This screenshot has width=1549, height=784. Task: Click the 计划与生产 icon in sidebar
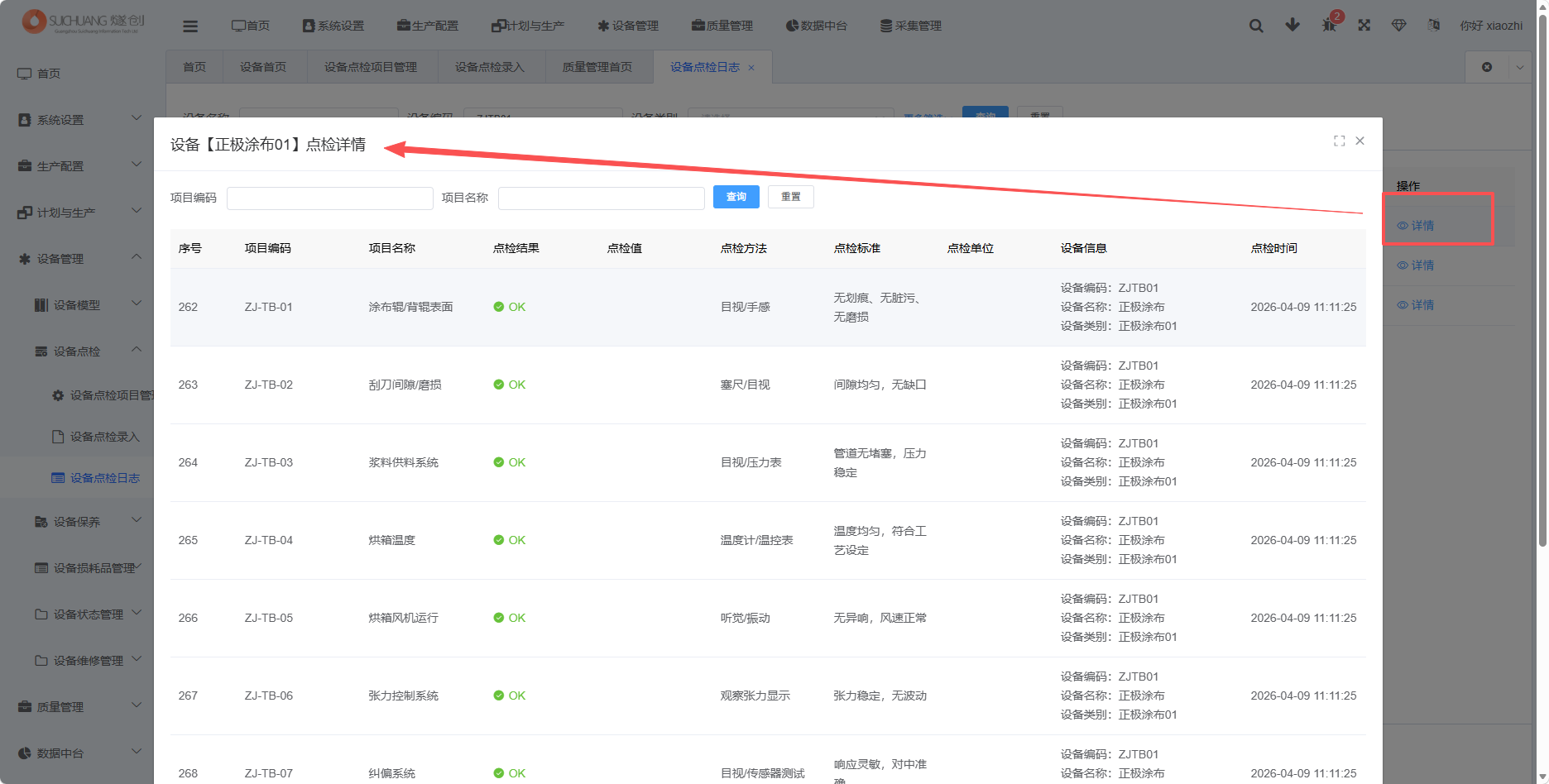pyautogui.click(x=24, y=213)
